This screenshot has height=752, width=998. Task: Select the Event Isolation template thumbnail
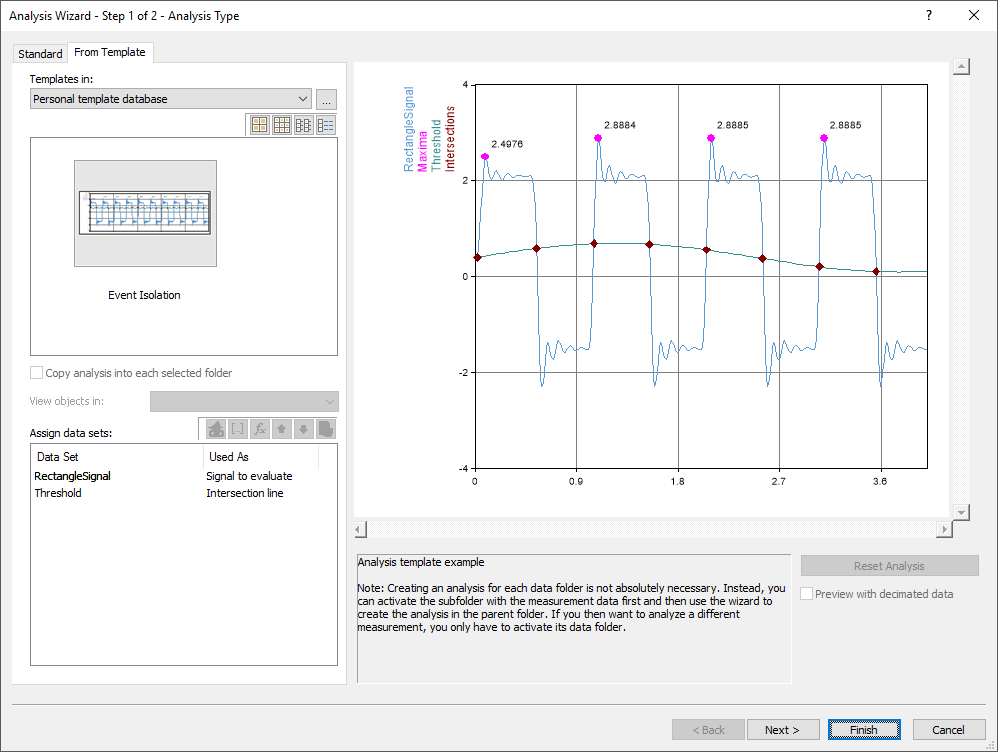point(145,214)
